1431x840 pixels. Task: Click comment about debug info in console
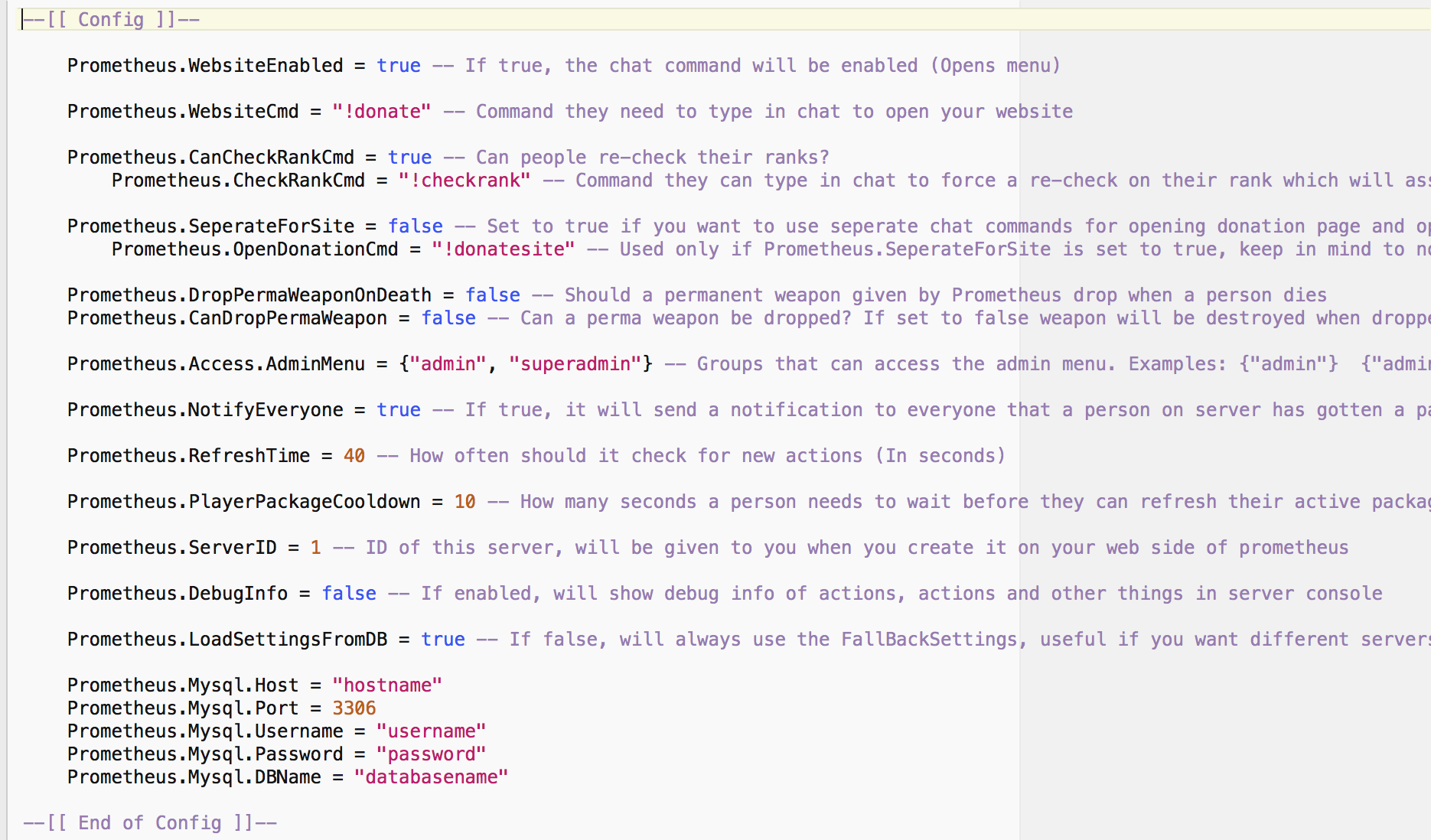(885, 594)
